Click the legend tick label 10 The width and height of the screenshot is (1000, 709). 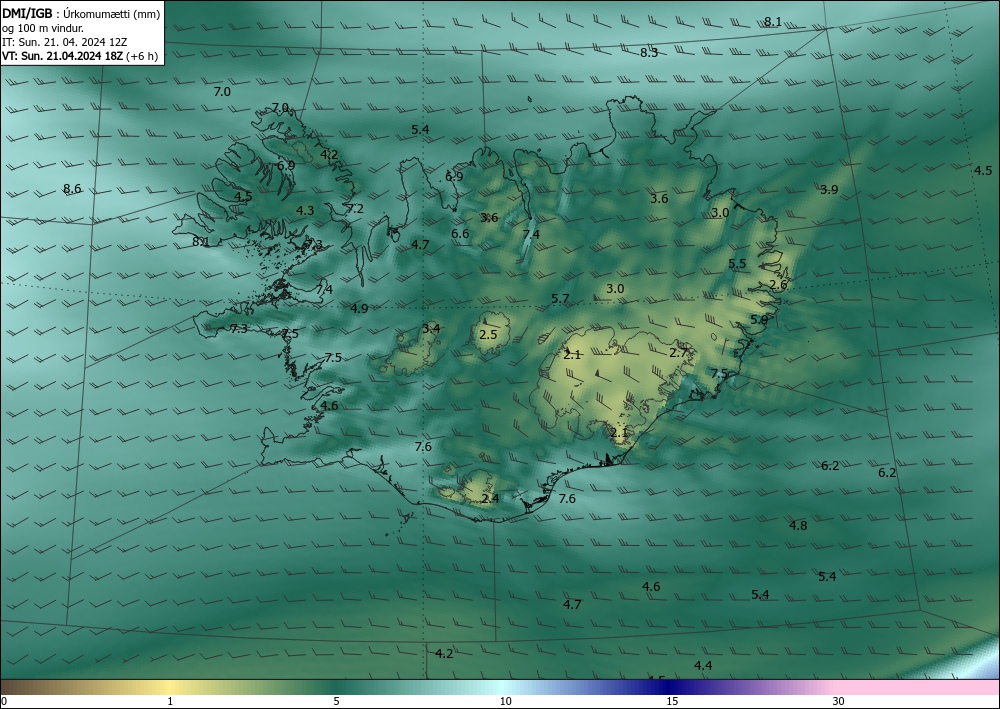tap(505, 702)
